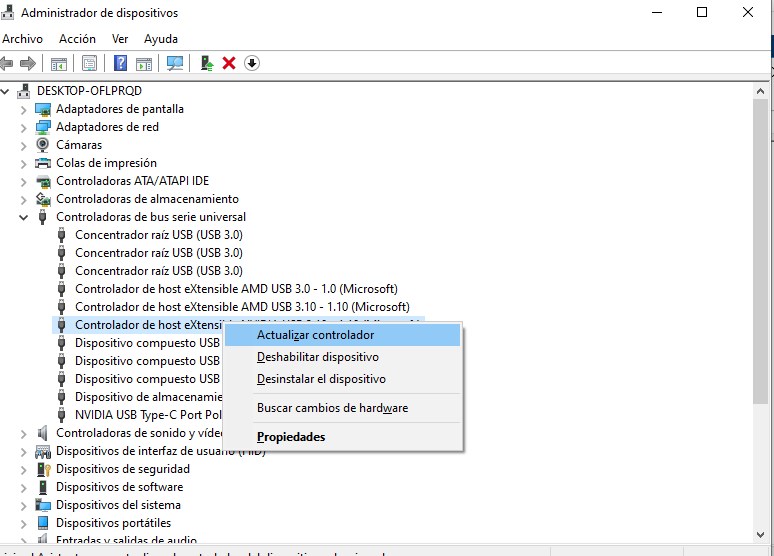Scan for hardware changes via monitor icon

175,63
